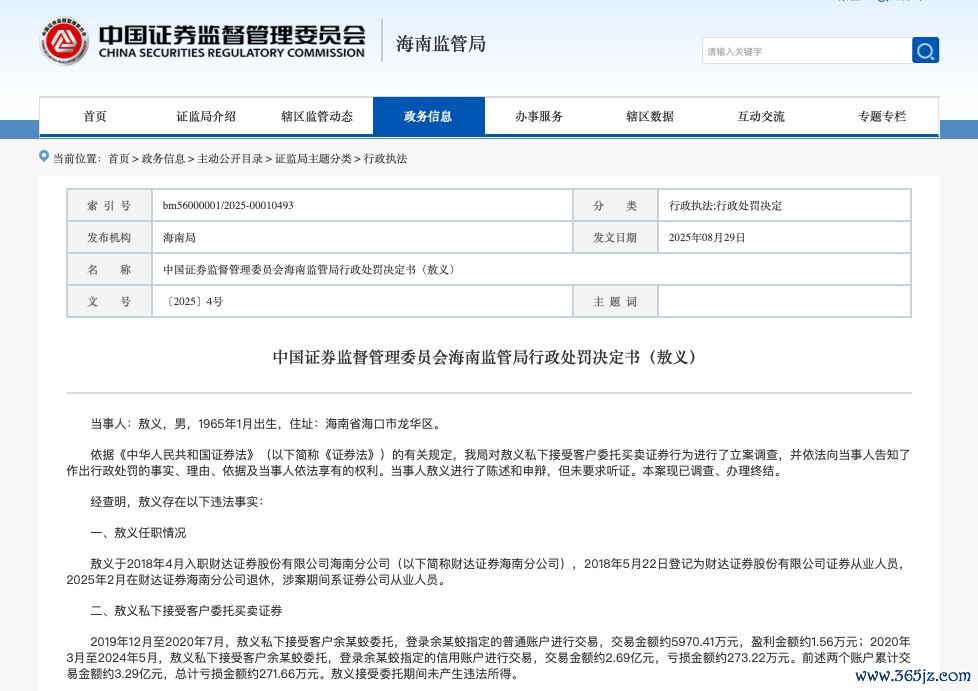Screen dimensions: 978x691
Task: Click the 文号 table label
Action: tap(109, 302)
